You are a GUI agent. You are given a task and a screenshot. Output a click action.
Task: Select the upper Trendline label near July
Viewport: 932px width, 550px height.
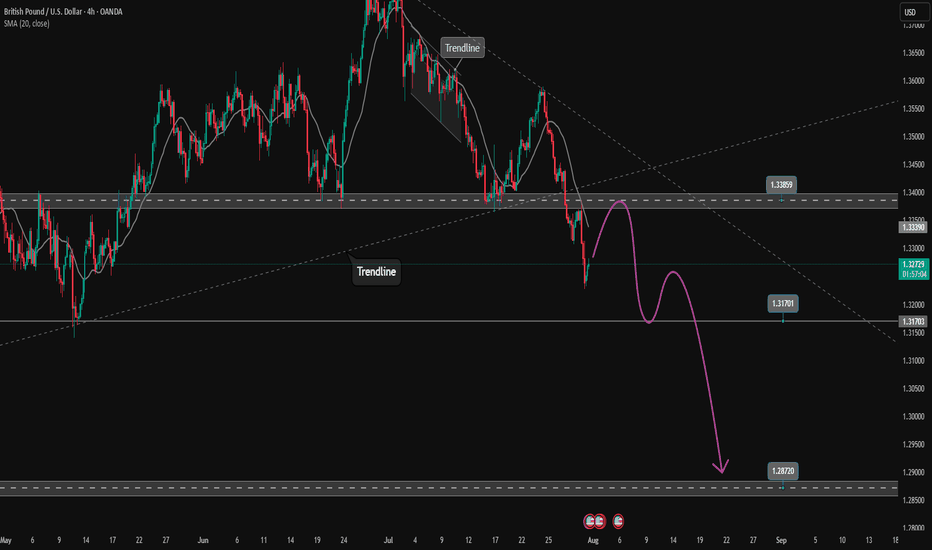click(462, 48)
